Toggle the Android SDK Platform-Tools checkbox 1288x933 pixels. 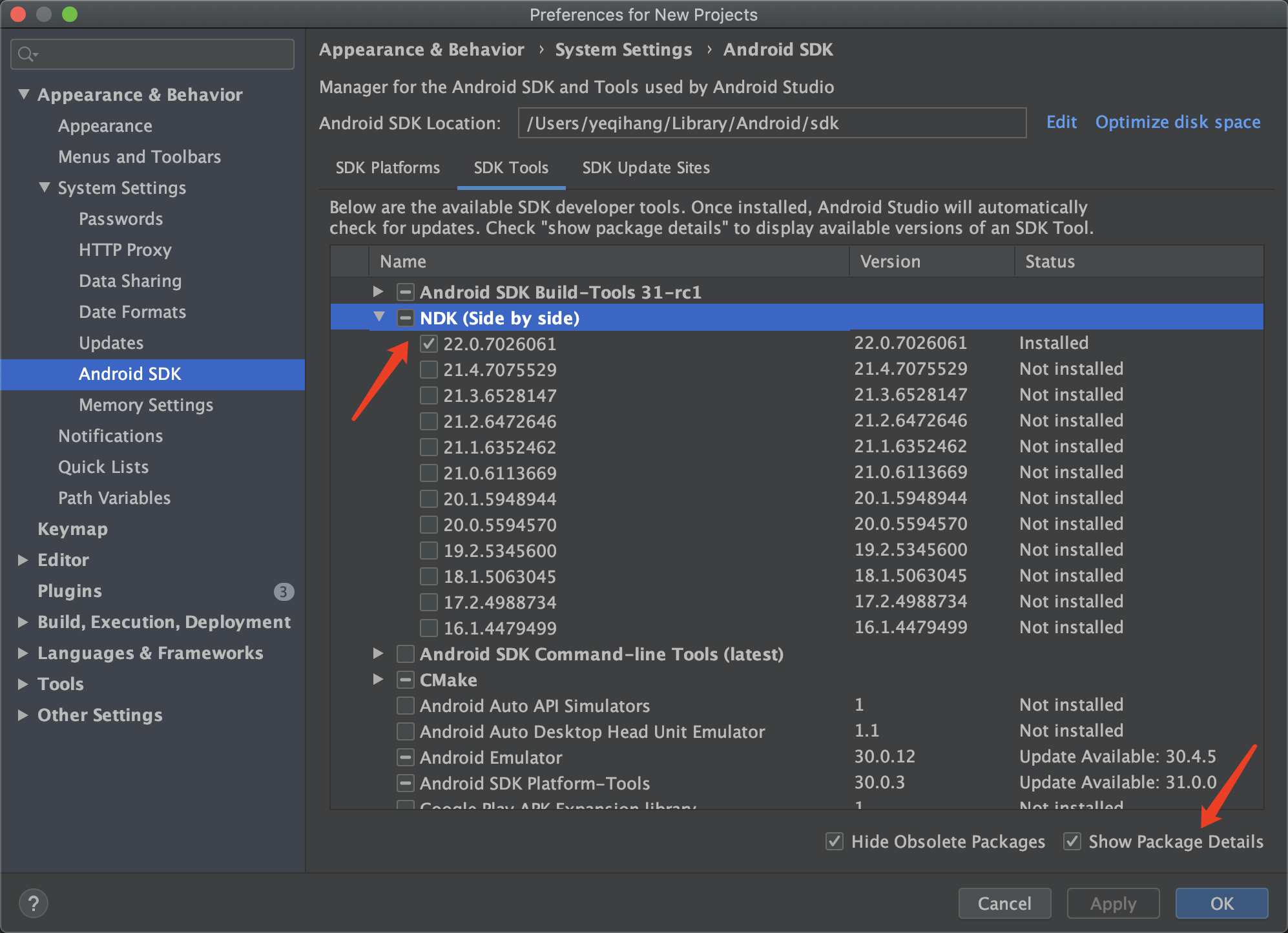tap(406, 783)
